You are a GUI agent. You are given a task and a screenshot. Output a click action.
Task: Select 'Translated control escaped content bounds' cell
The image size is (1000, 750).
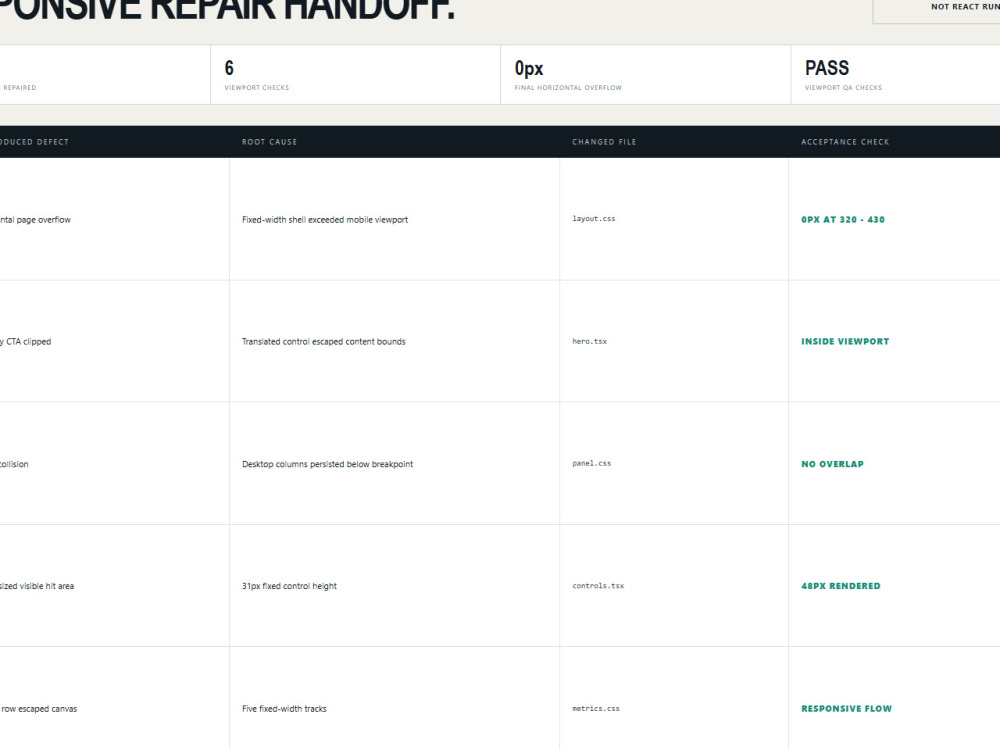394,341
